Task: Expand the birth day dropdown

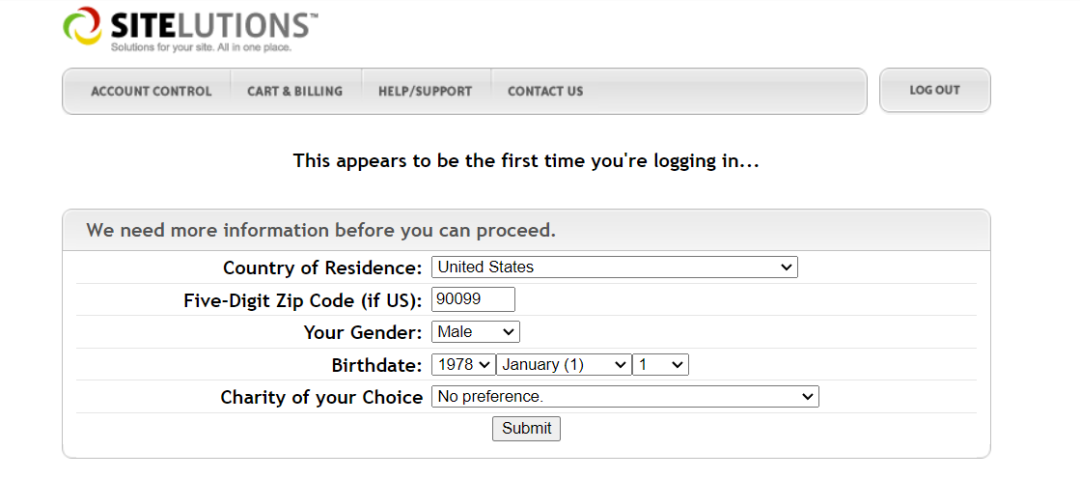Action: (661, 365)
